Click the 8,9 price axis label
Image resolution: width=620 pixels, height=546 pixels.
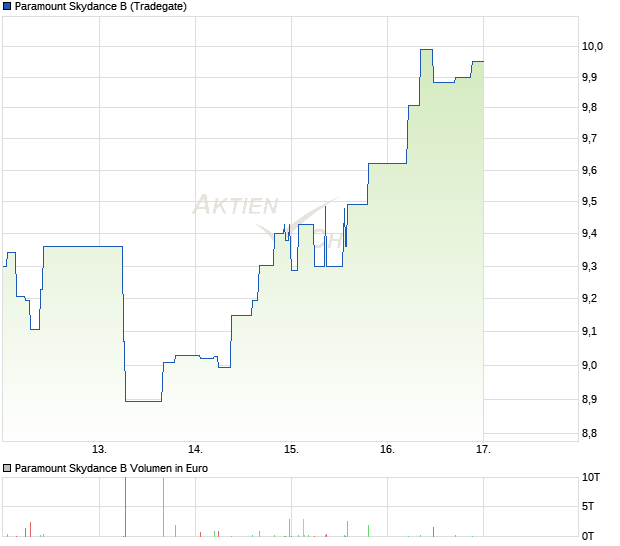point(590,399)
